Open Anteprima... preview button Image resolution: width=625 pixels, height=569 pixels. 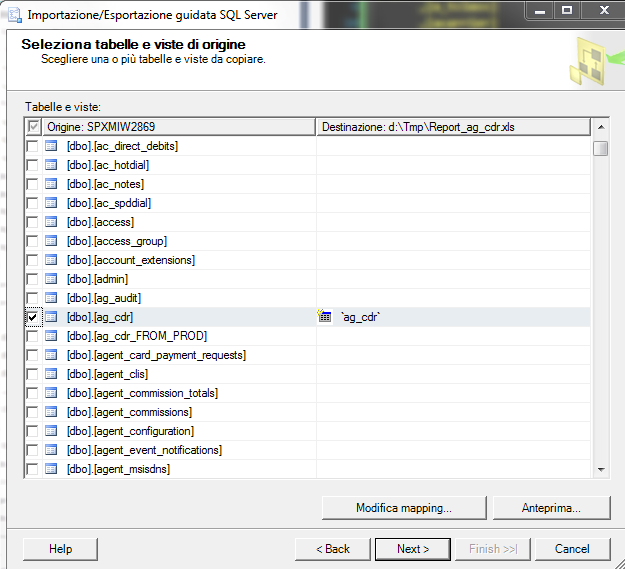click(551, 508)
